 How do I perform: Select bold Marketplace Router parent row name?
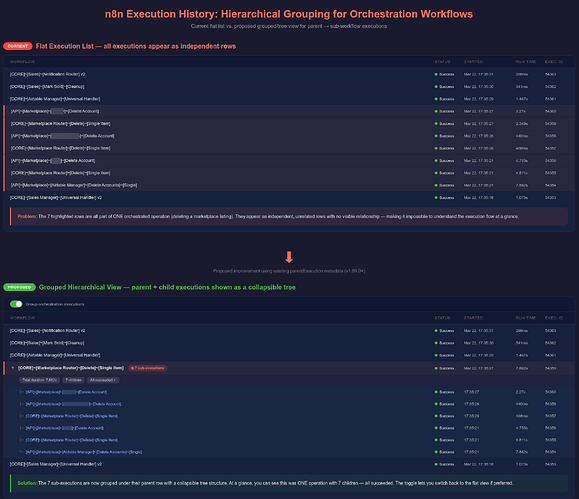coord(71,368)
